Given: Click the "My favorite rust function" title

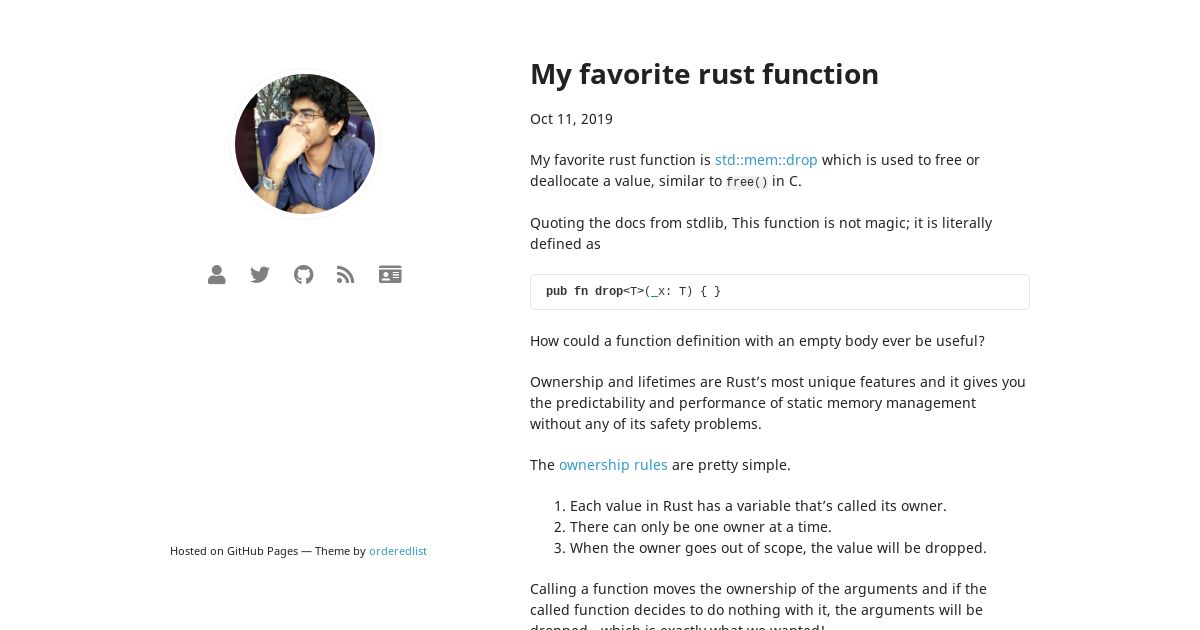Looking at the screenshot, I should tap(704, 74).
